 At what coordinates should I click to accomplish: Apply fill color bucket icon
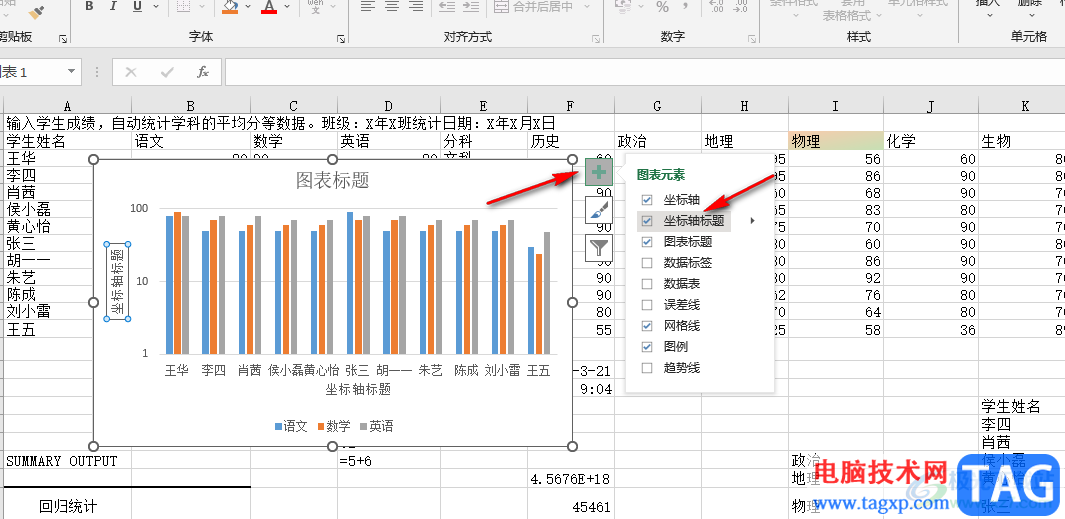coord(230,7)
